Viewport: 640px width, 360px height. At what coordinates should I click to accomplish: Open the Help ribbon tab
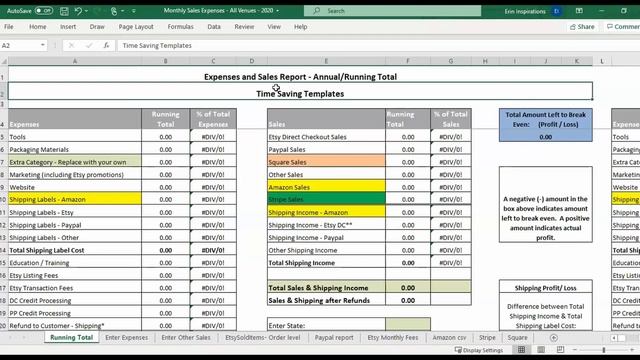coord(300,27)
